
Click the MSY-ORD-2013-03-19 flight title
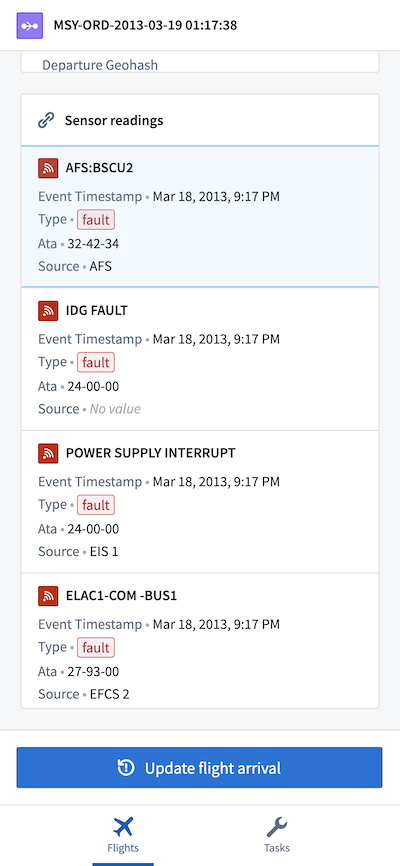click(x=145, y=25)
